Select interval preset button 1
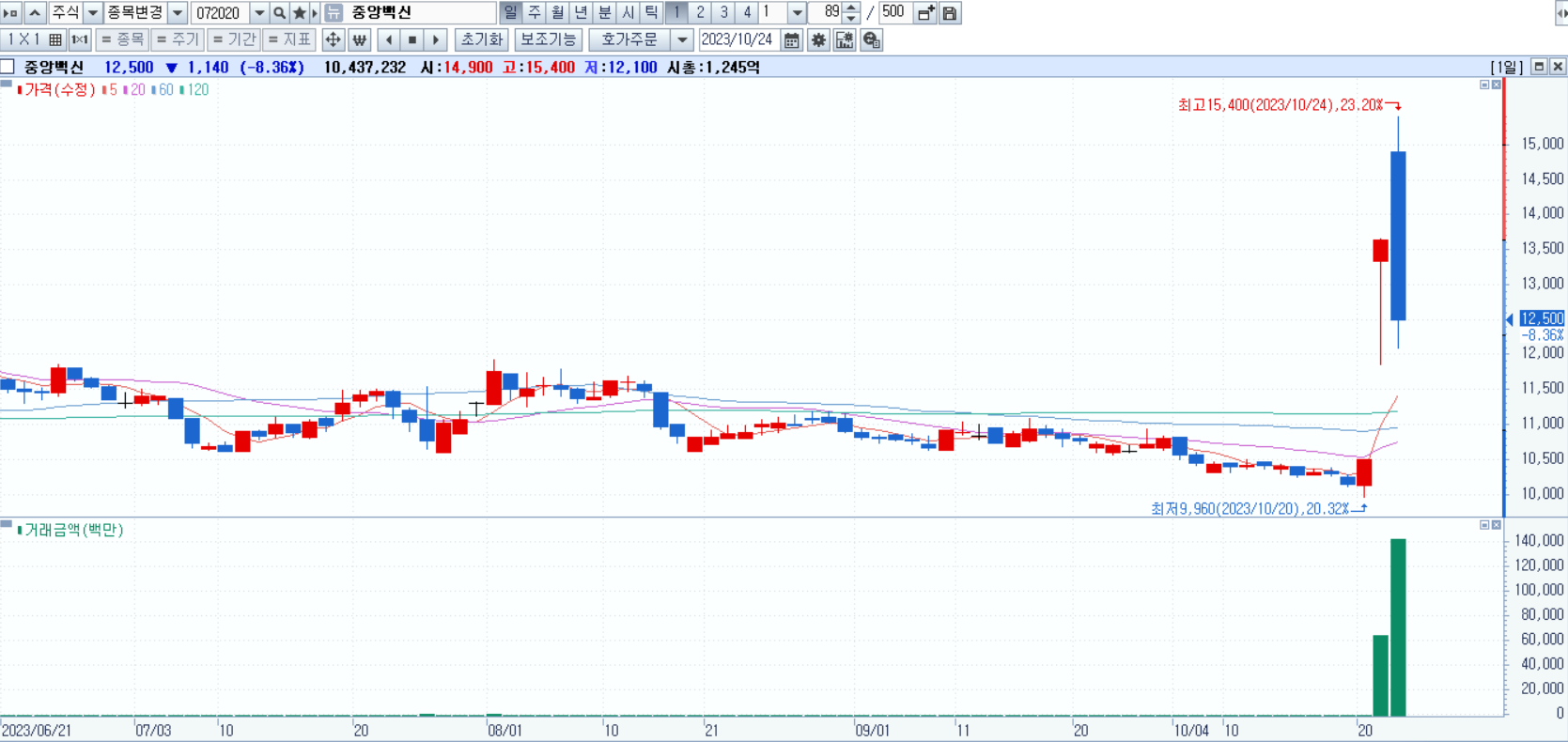 pos(676,13)
